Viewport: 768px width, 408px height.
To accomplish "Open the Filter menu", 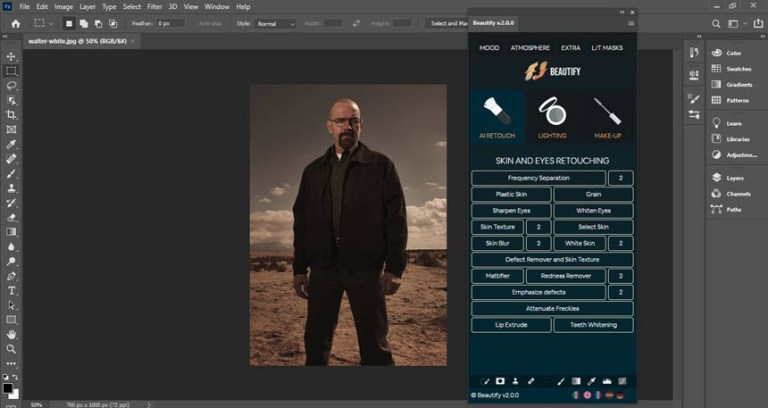I will [x=154, y=7].
